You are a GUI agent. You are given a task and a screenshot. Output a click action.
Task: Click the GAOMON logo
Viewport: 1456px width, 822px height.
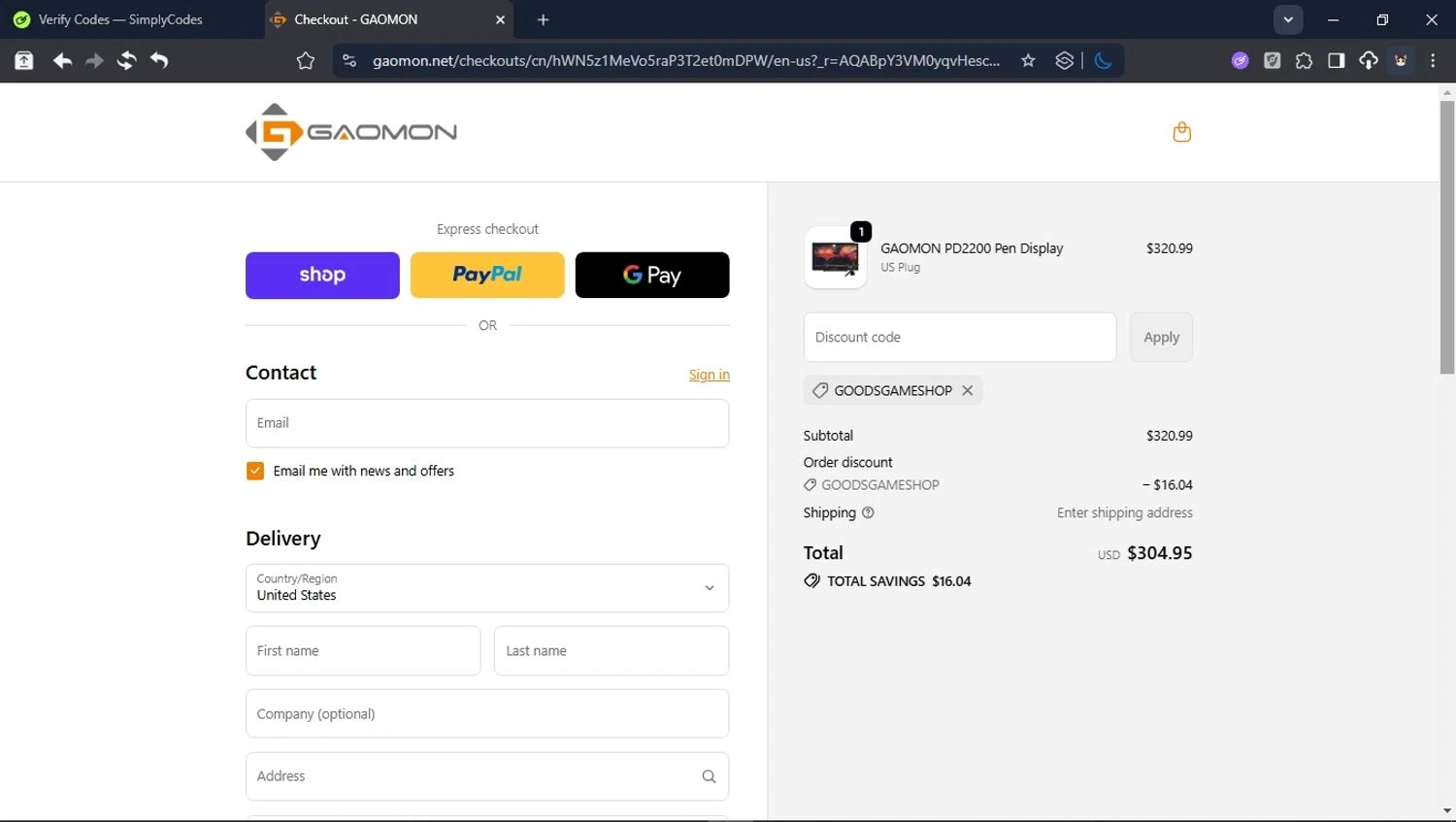tap(351, 132)
